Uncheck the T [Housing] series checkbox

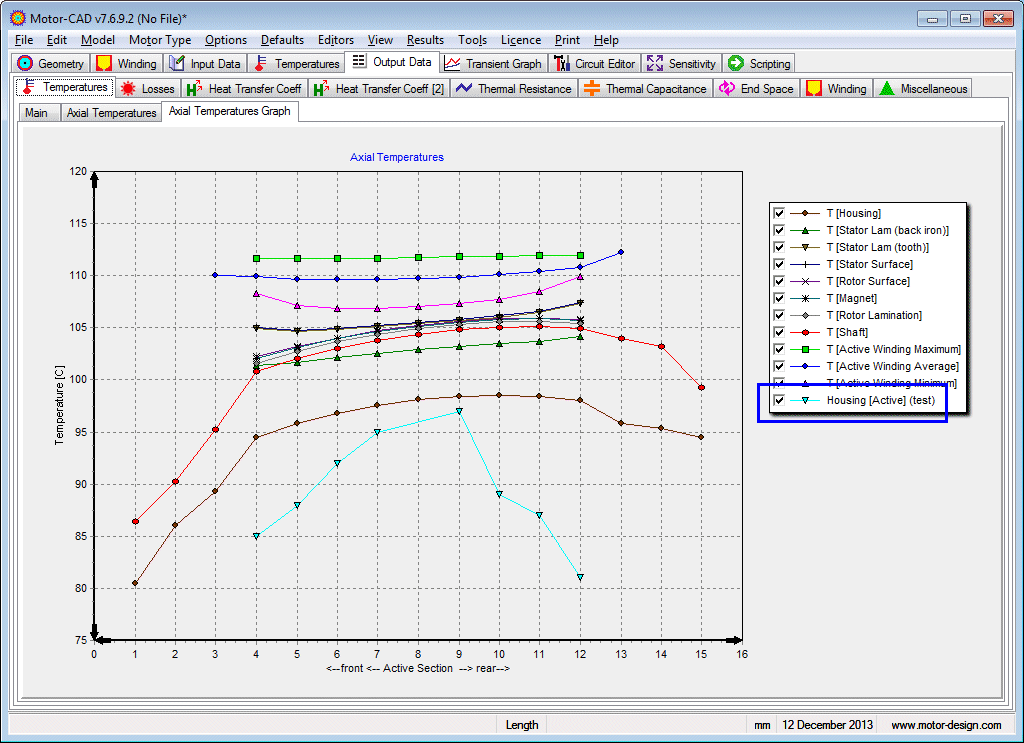click(778, 213)
